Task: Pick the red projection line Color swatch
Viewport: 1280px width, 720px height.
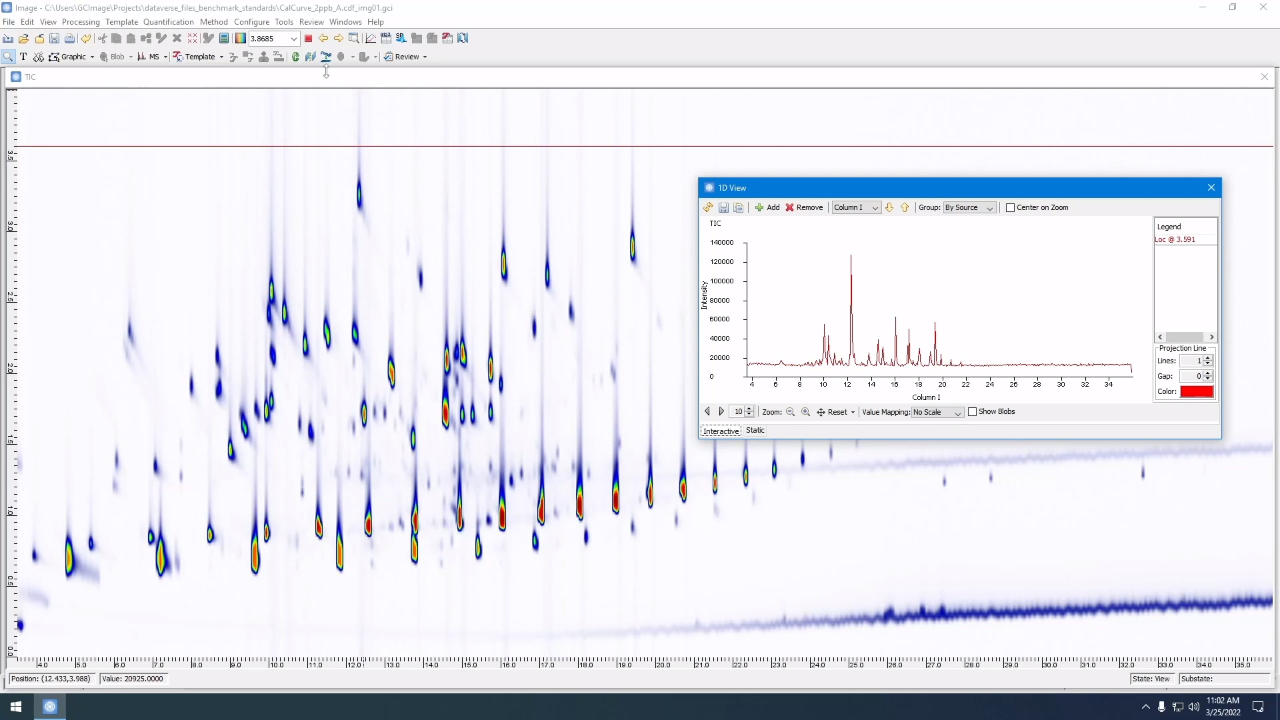Action: 1196,392
